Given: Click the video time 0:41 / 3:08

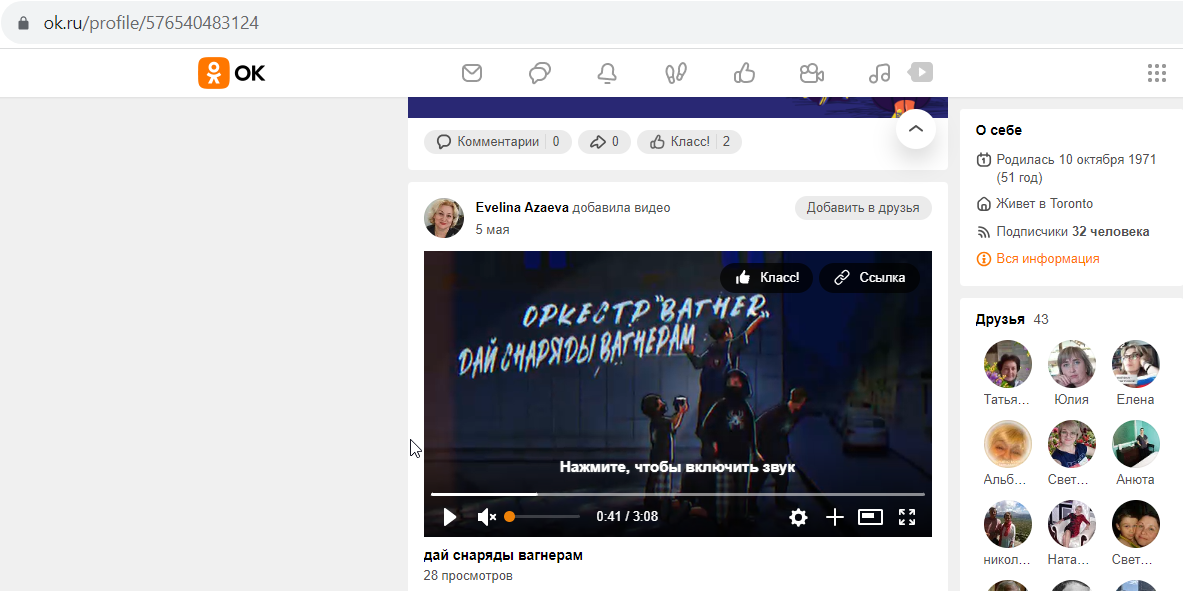Looking at the screenshot, I should [627, 517].
